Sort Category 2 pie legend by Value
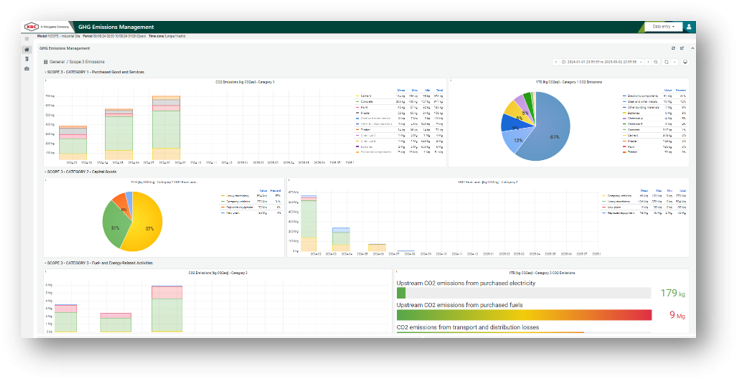This screenshot has height=380, width=738. (x=264, y=191)
